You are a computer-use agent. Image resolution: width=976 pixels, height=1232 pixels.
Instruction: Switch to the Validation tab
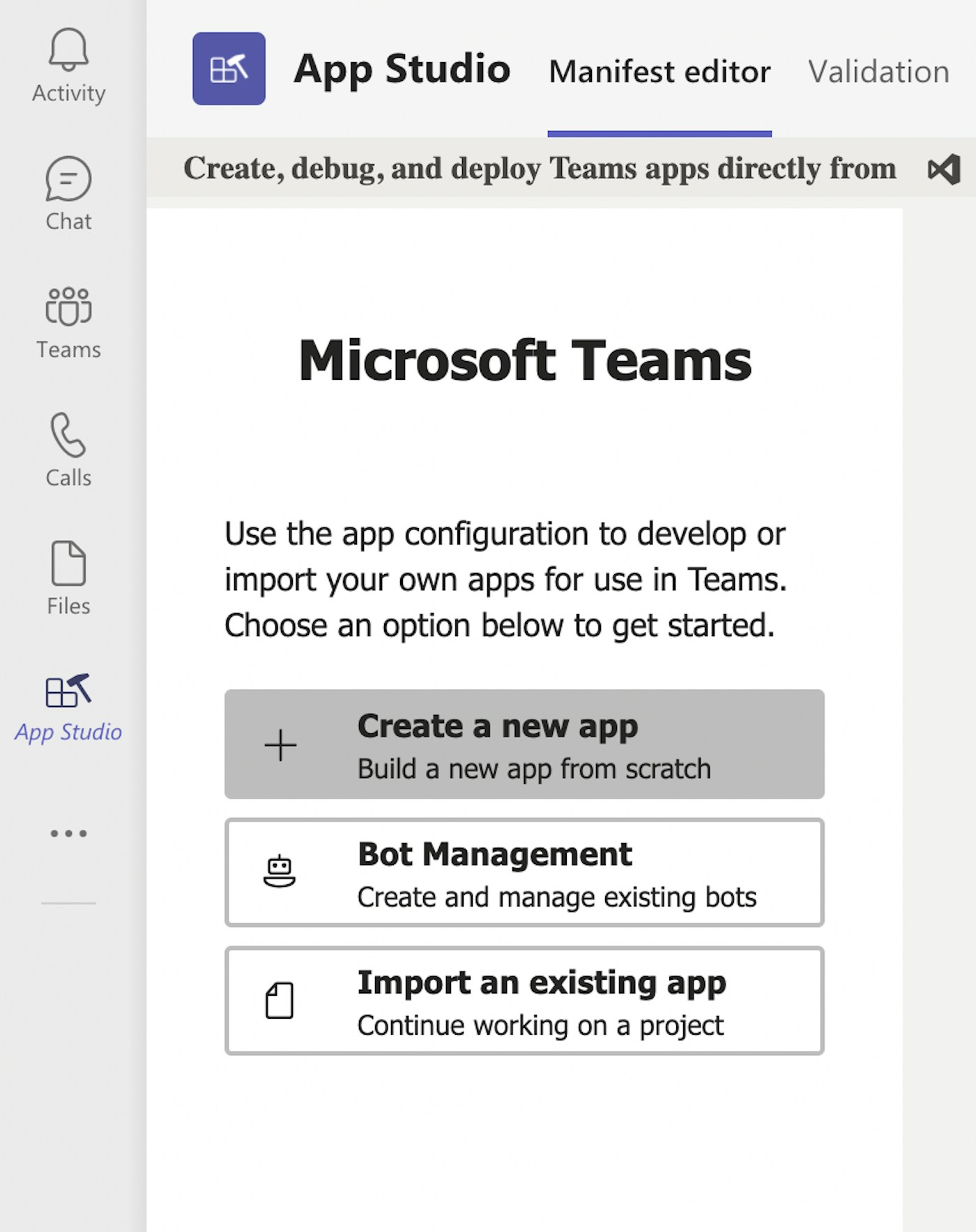(878, 72)
